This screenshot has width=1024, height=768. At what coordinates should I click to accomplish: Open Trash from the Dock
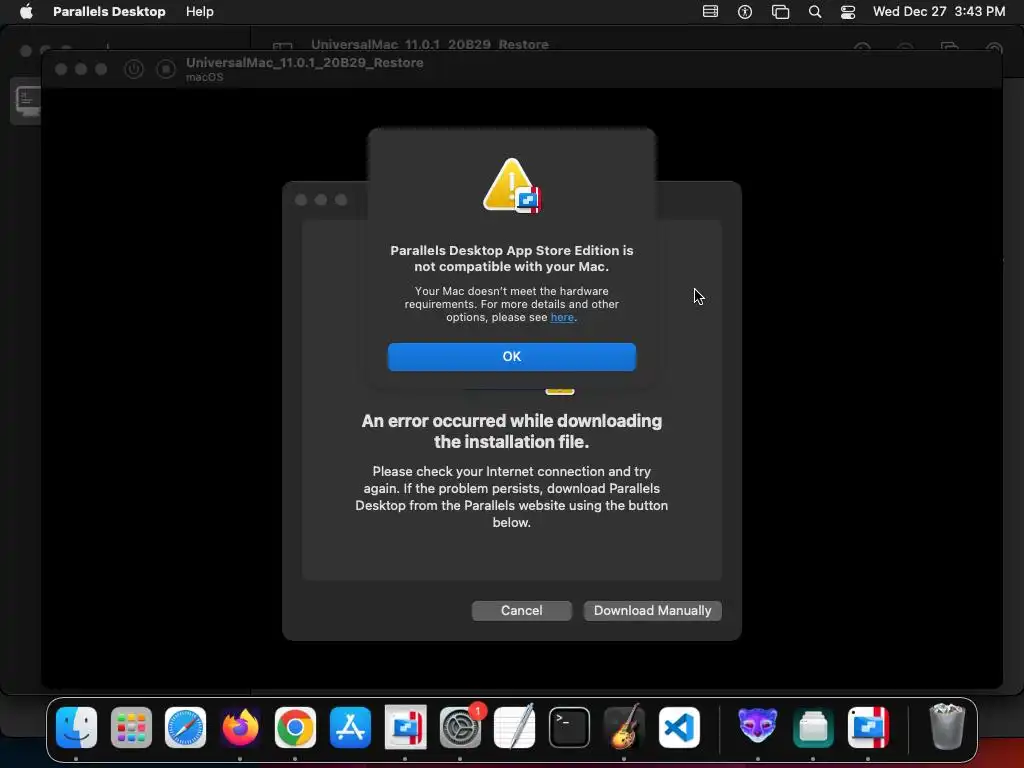coord(946,726)
